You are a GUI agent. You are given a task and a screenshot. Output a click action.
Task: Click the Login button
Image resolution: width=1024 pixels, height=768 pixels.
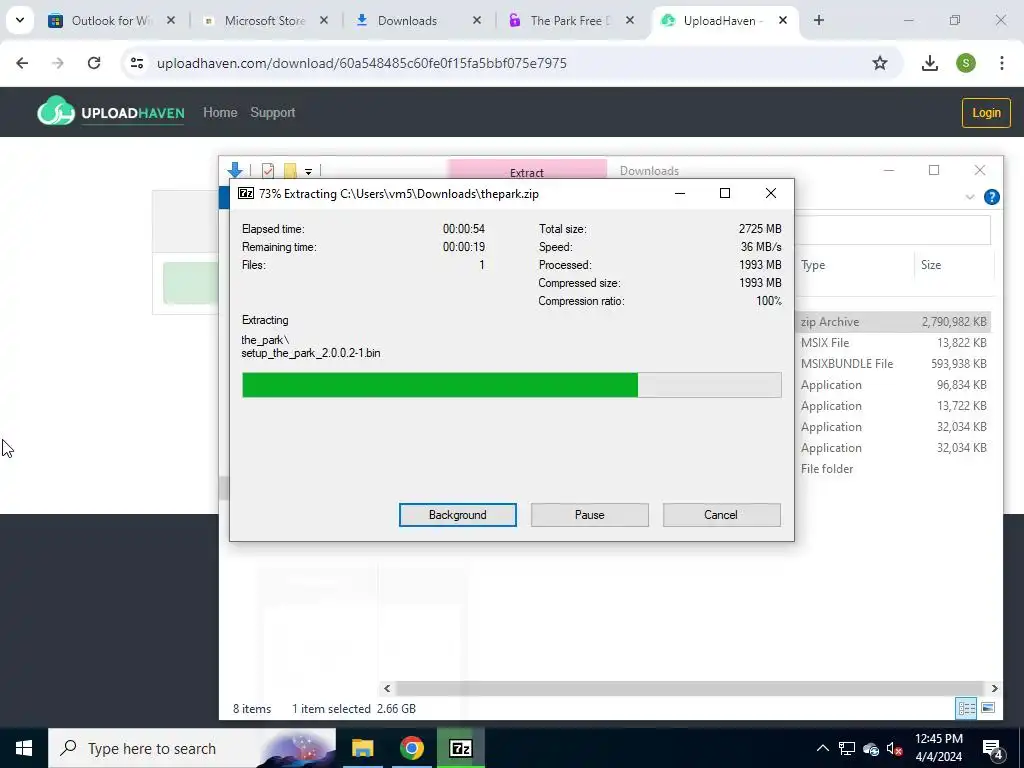(x=986, y=112)
